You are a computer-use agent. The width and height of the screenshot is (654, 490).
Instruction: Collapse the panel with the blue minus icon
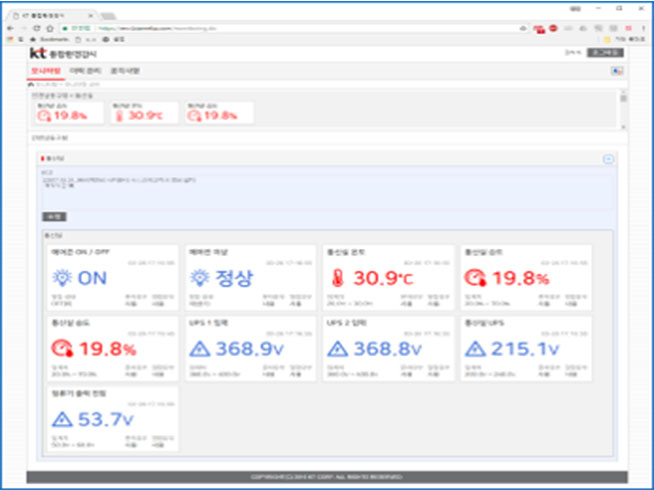609,159
